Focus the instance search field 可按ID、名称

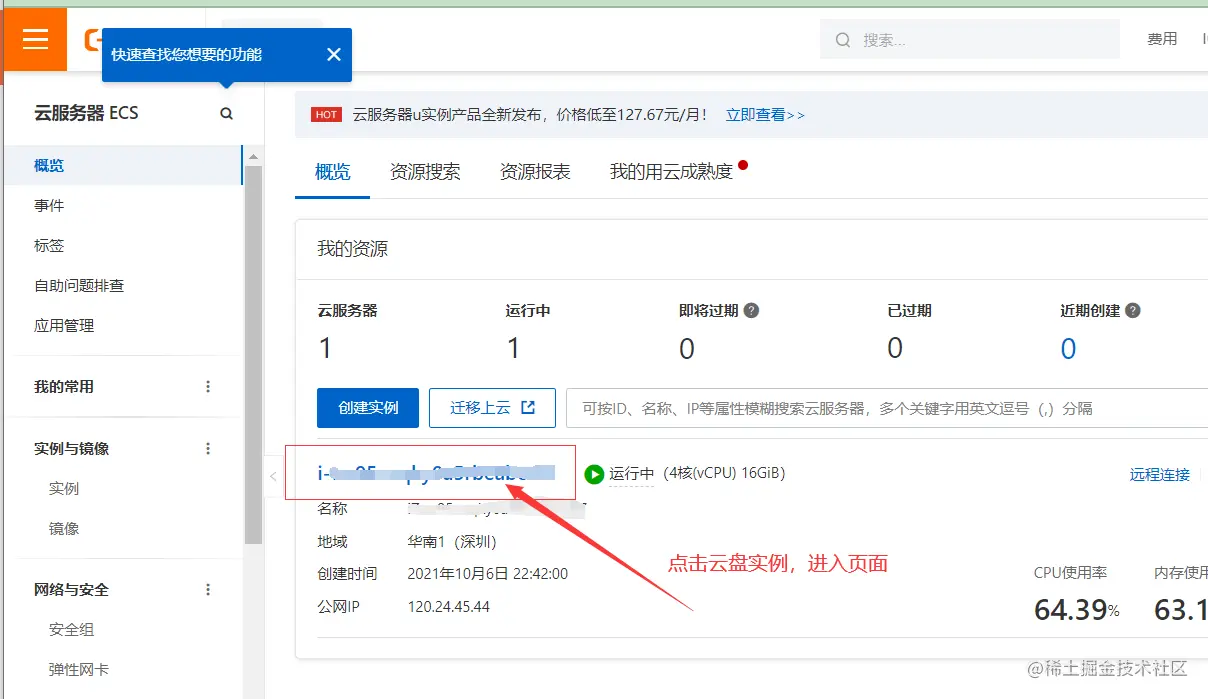point(886,408)
